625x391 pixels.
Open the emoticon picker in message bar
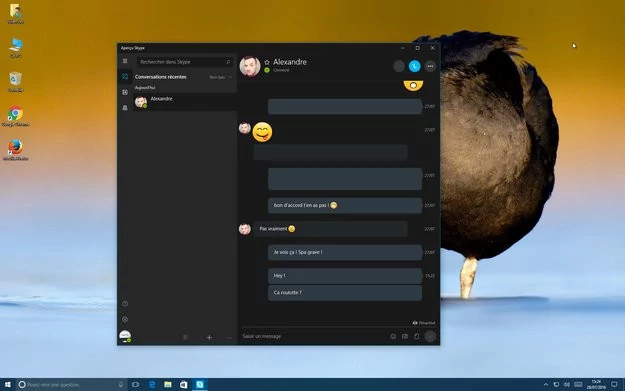pyautogui.click(x=393, y=336)
